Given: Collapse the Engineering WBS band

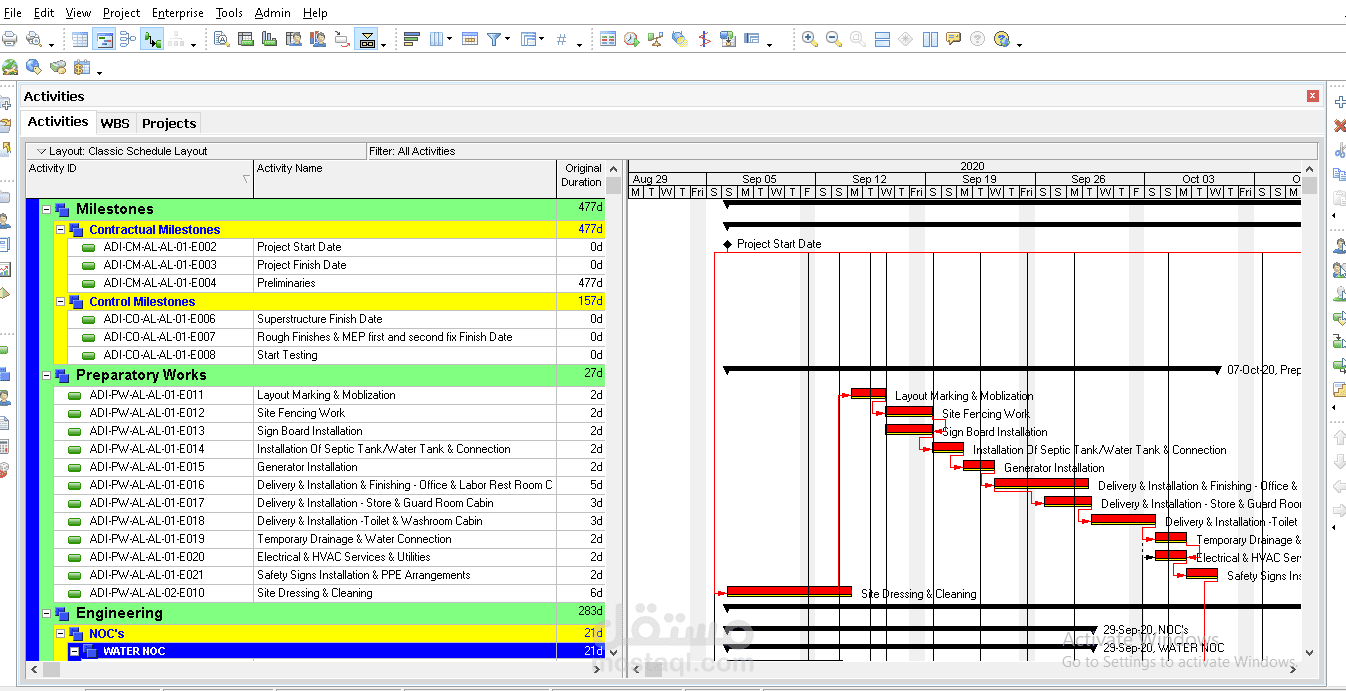Looking at the screenshot, I should click(46, 613).
